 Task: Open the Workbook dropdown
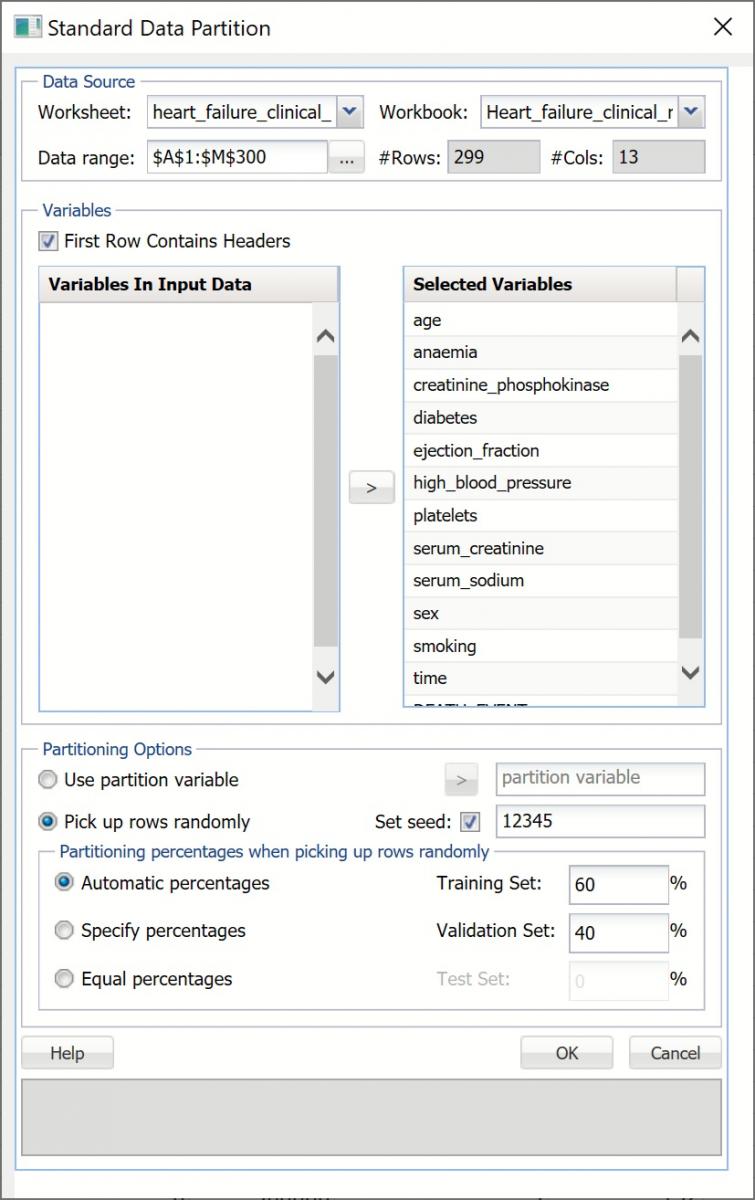(690, 112)
